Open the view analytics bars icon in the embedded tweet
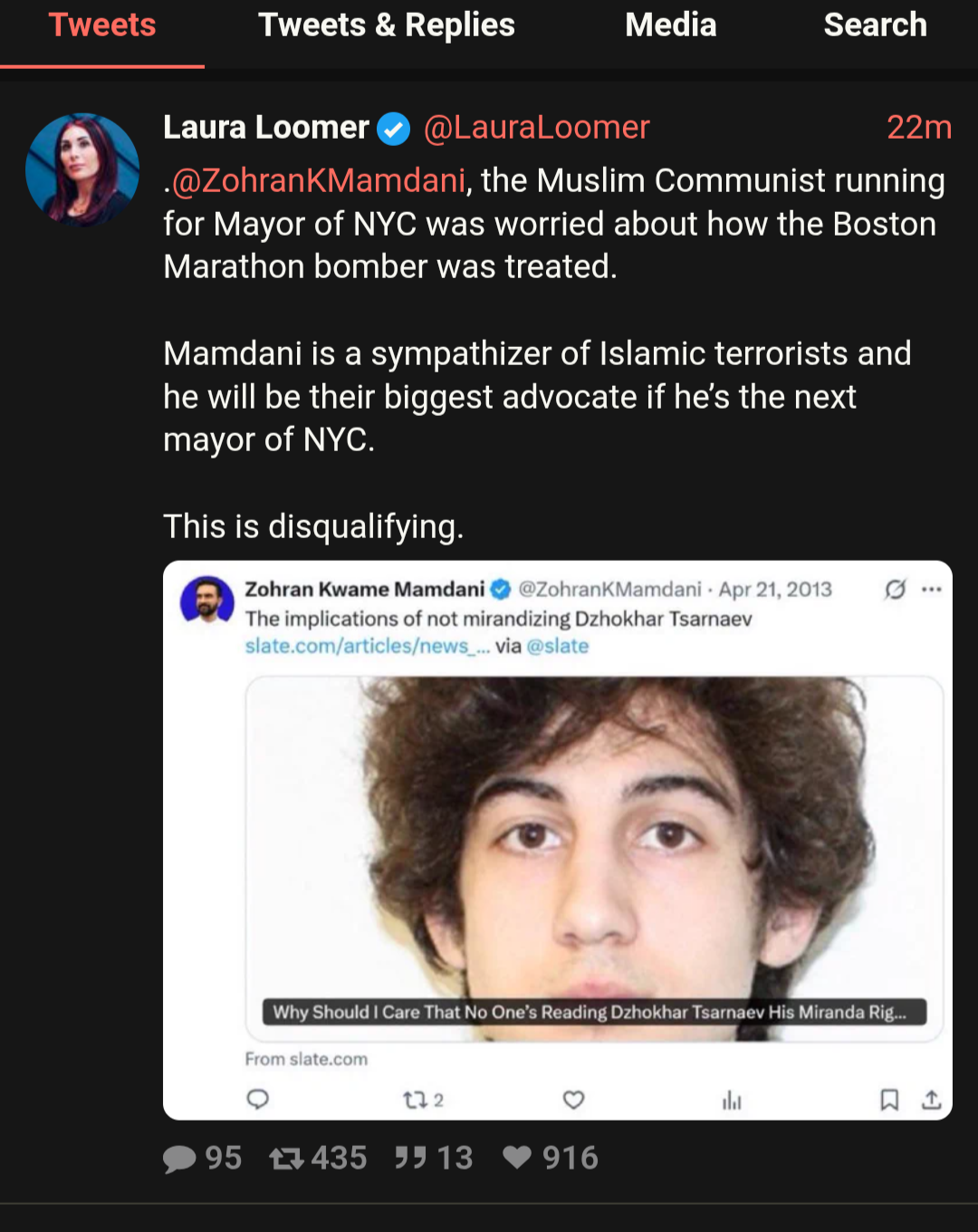 (732, 1101)
